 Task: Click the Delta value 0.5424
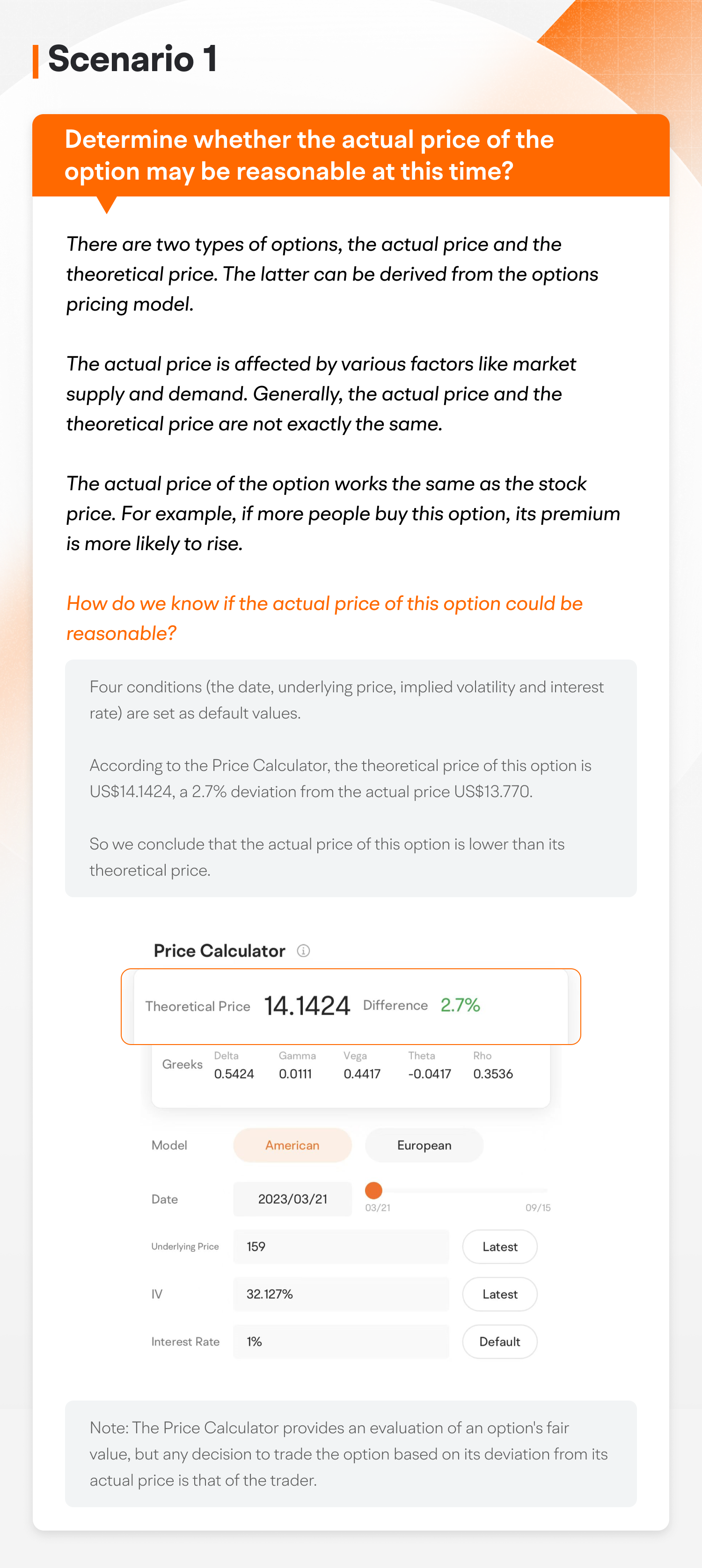click(233, 1074)
